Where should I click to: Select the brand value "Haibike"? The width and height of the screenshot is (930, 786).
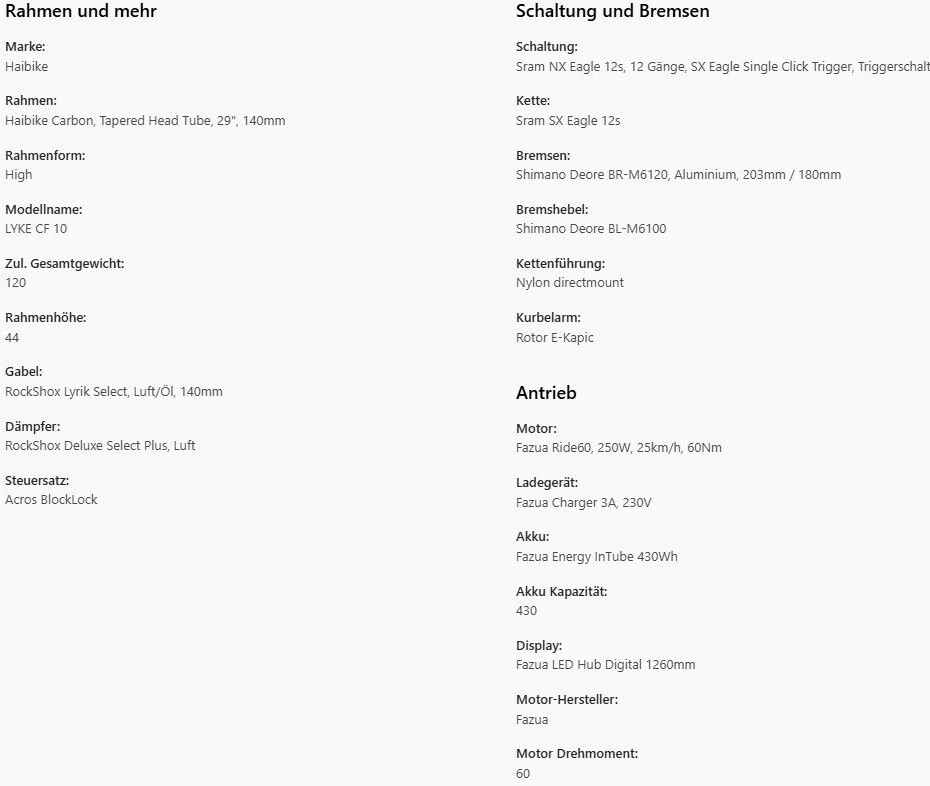pyautogui.click(x=27, y=66)
